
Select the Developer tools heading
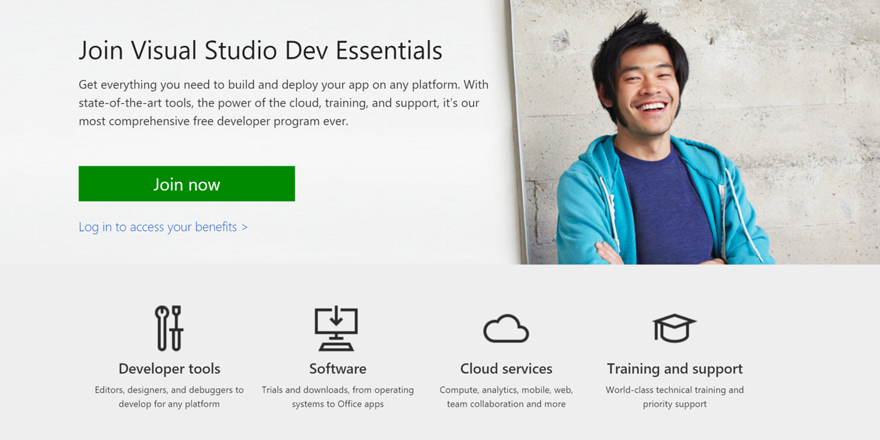click(x=169, y=369)
